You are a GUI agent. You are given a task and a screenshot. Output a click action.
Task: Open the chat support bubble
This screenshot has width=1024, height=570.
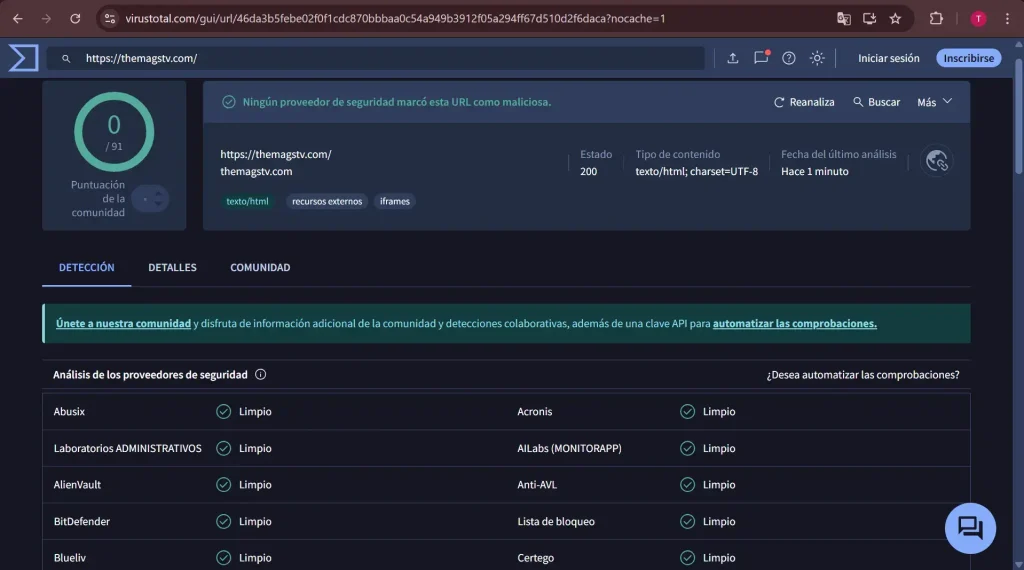[970, 528]
